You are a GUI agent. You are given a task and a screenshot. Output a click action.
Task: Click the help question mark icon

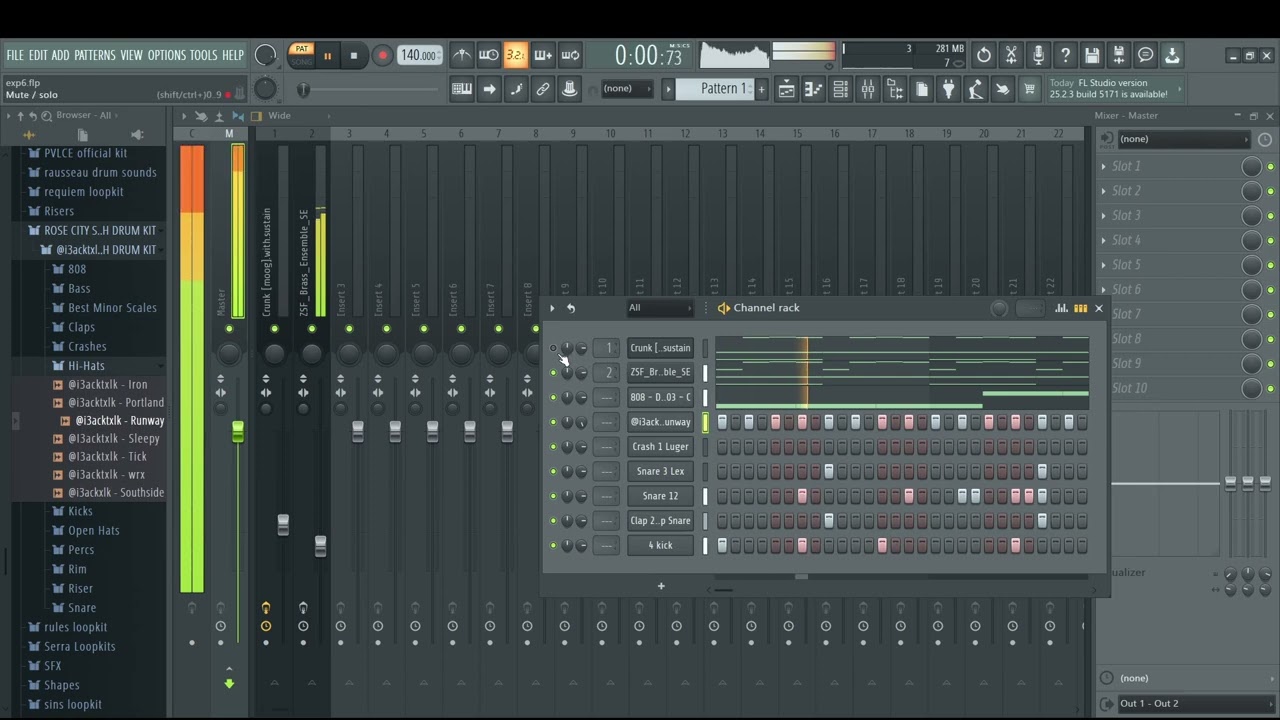pos(1065,55)
